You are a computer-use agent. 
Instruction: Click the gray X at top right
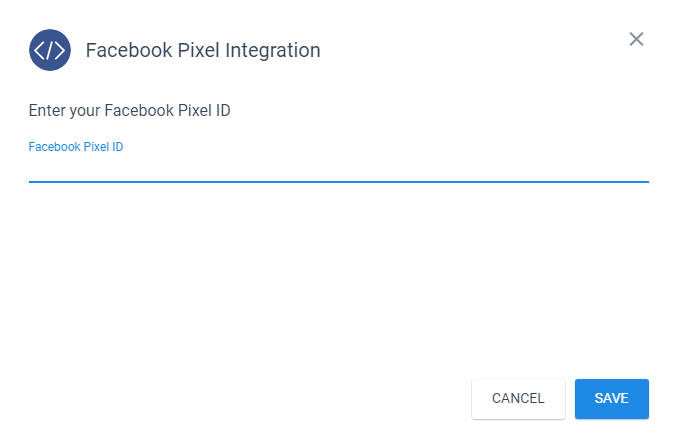pyautogui.click(x=636, y=39)
